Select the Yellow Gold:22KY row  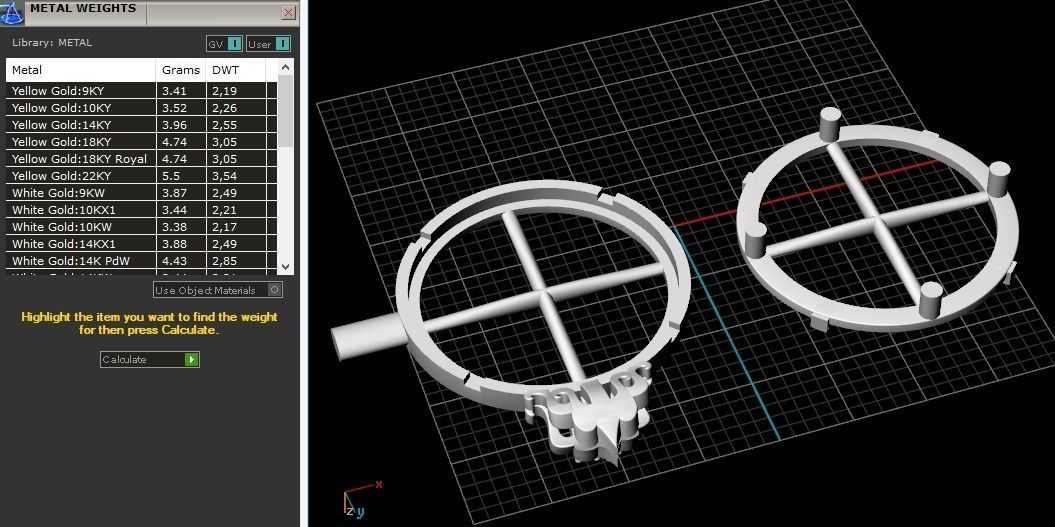pyautogui.click(x=141, y=176)
